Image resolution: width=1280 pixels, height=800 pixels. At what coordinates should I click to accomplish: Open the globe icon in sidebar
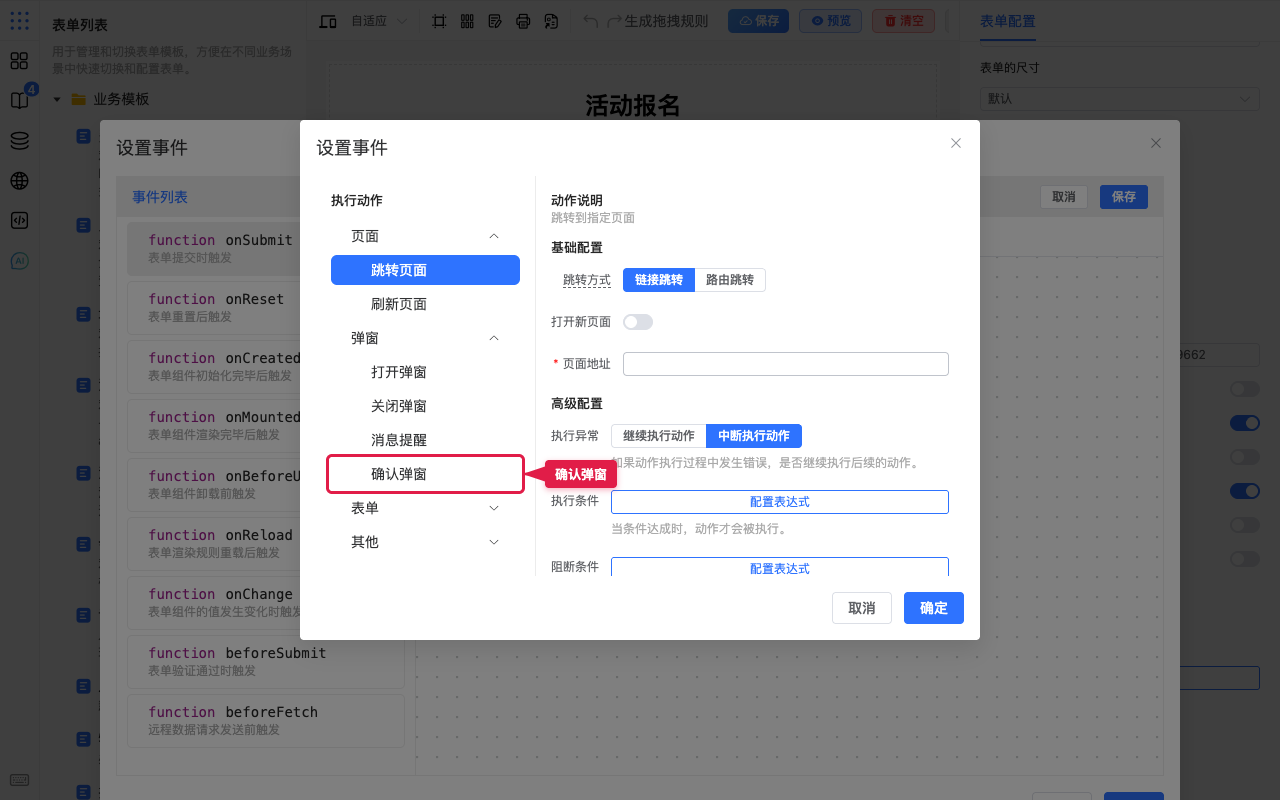[19, 181]
